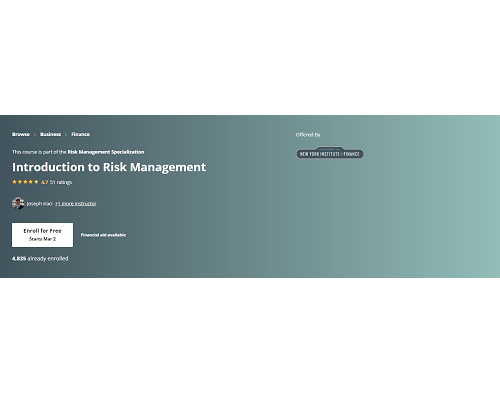This screenshot has width=500, height=400.
Task: Click the Joseph Hao instructor avatar
Action: pos(18,203)
